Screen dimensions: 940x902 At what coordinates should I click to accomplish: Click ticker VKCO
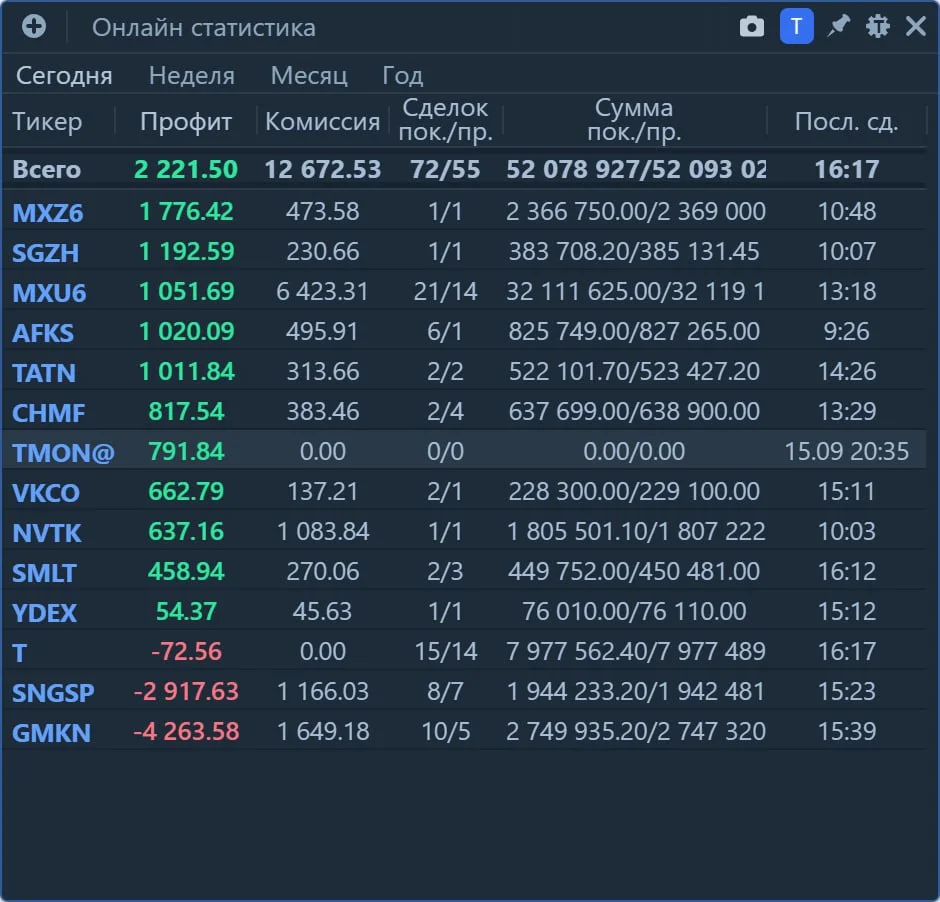pyautogui.click(x=46, y=493)
